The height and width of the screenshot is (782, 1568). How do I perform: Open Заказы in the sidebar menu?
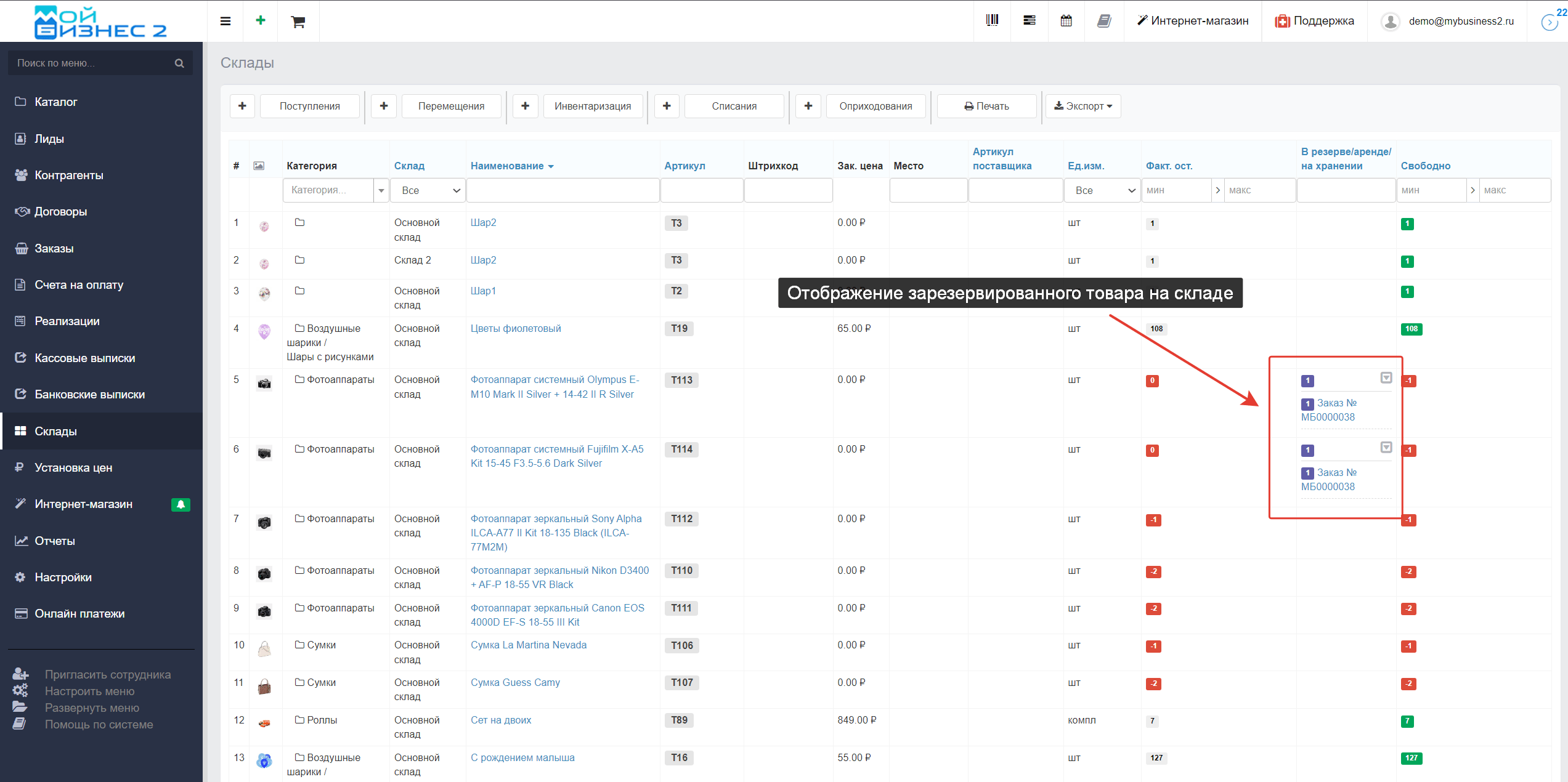click(54, 248)
